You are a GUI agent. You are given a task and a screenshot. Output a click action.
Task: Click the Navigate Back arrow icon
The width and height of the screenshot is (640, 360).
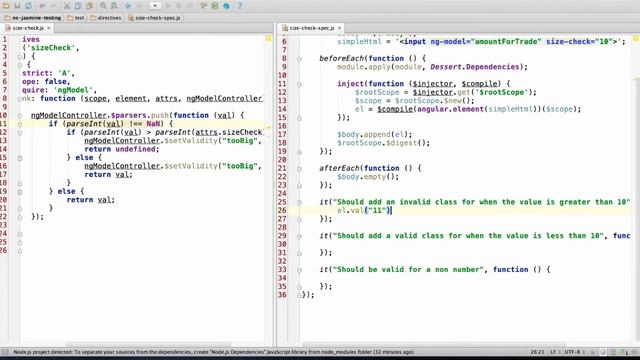pyautogui.click(x=128, y=6)
